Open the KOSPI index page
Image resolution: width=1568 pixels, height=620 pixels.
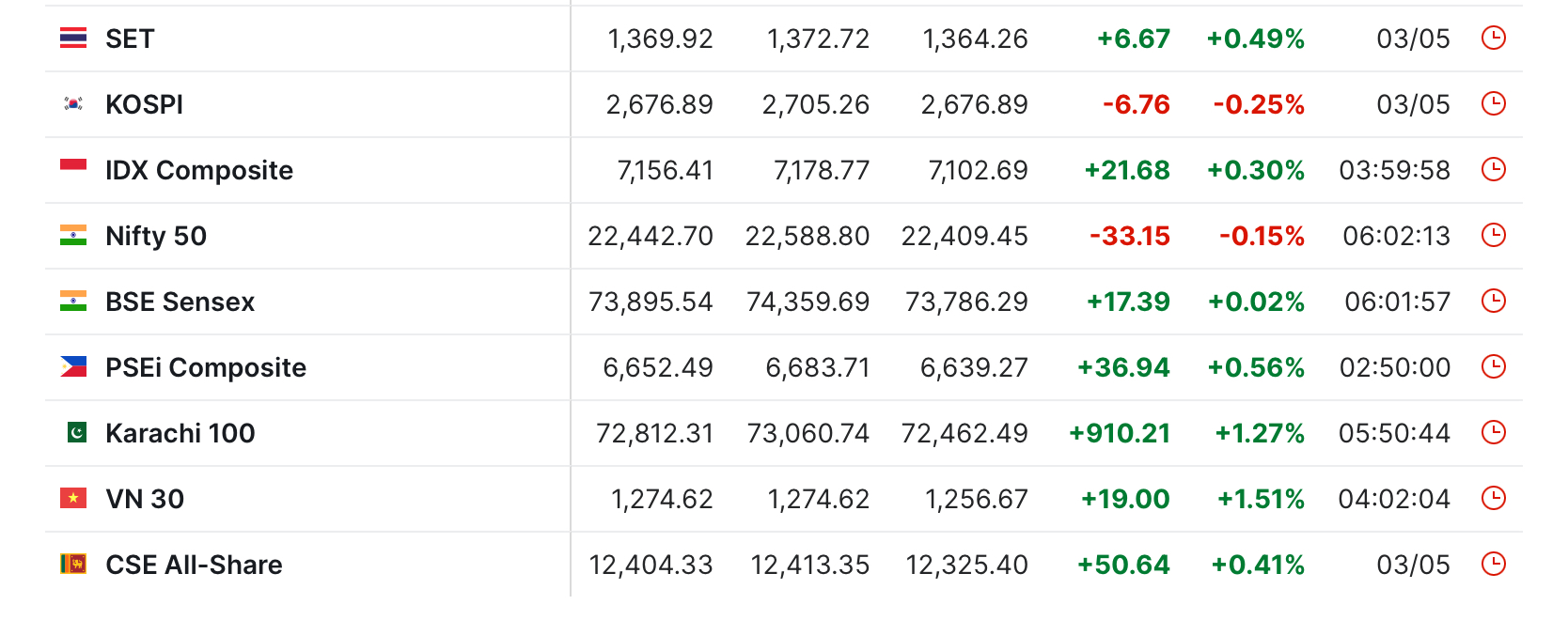tap(144, 104)
